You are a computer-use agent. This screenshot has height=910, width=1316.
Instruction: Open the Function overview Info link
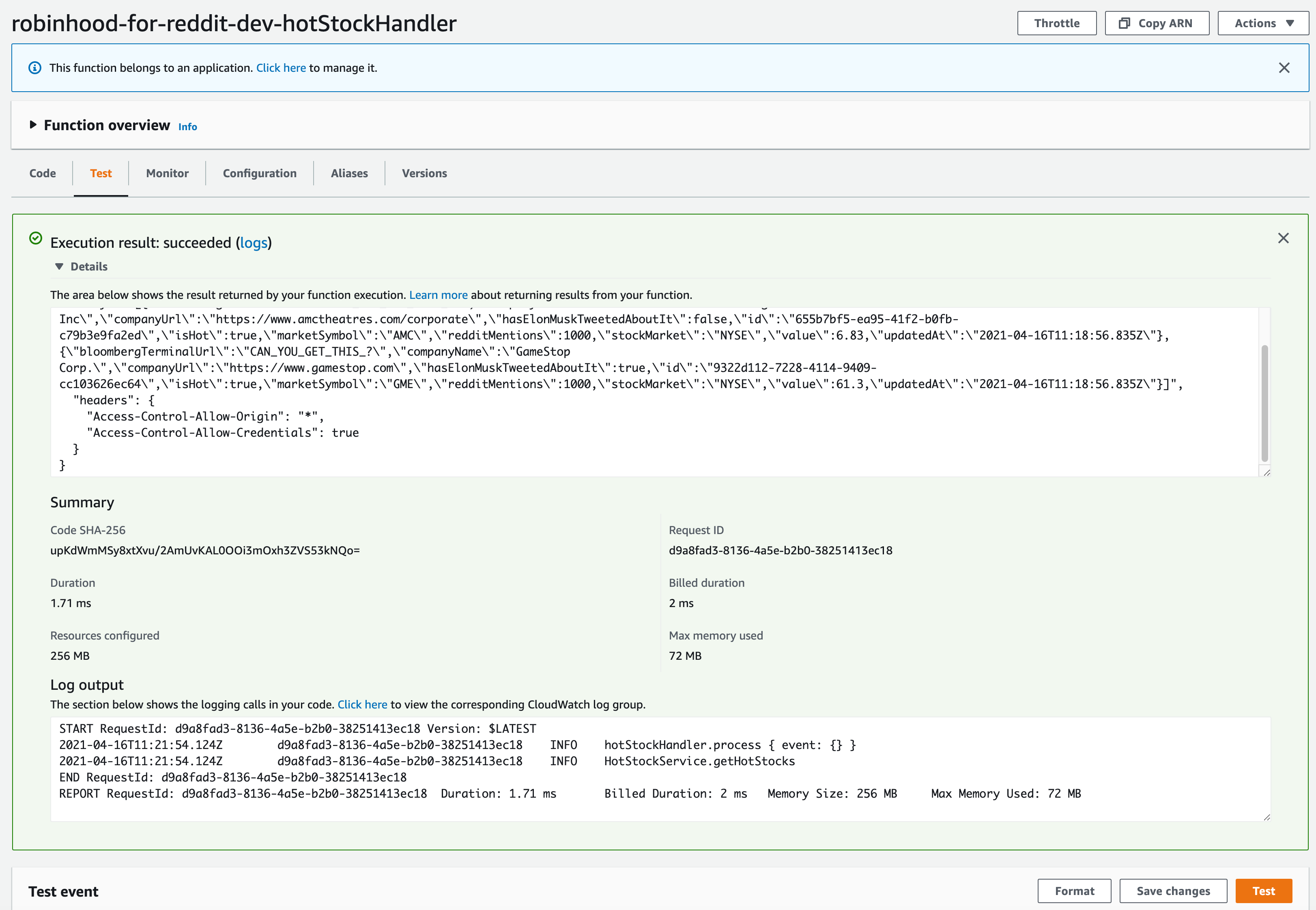tap(188, 127)
